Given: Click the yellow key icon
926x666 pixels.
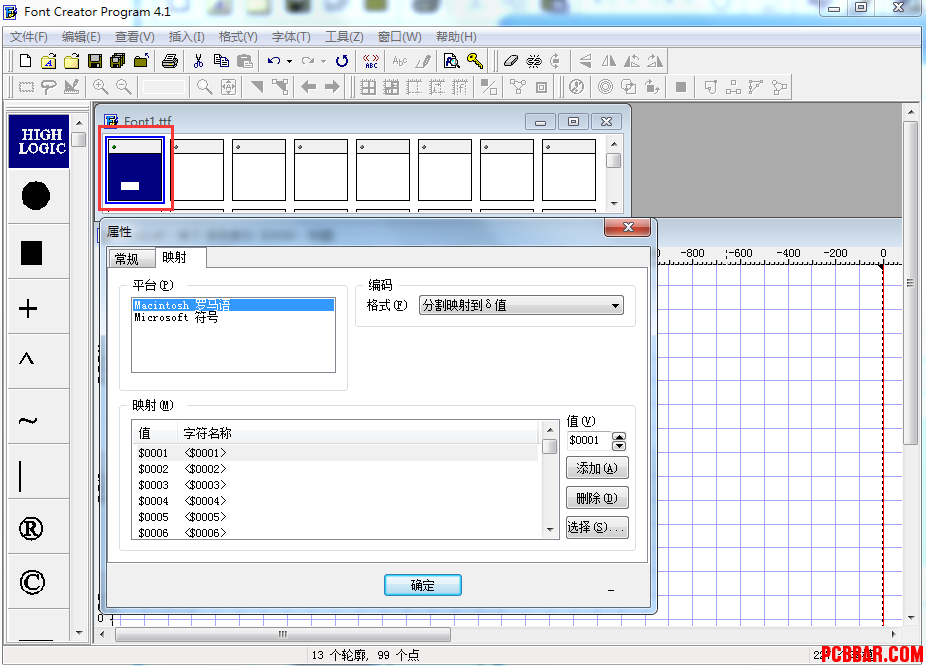Looking at the screenshot, I should click(475, 61).
